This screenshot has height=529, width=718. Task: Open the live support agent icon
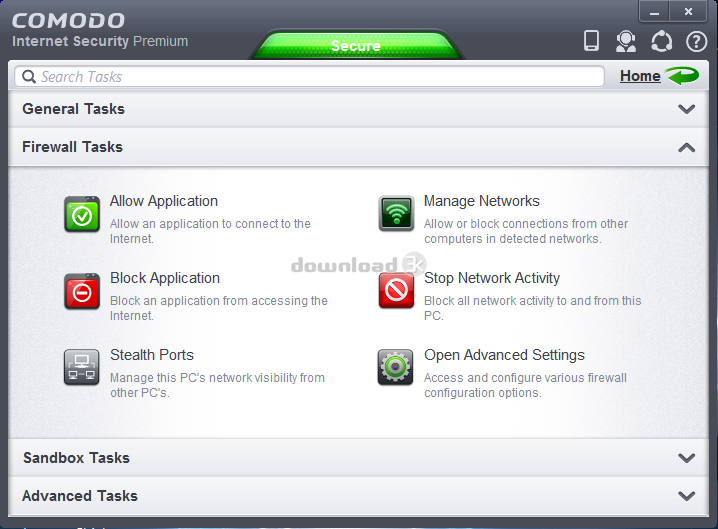point(626,41)
